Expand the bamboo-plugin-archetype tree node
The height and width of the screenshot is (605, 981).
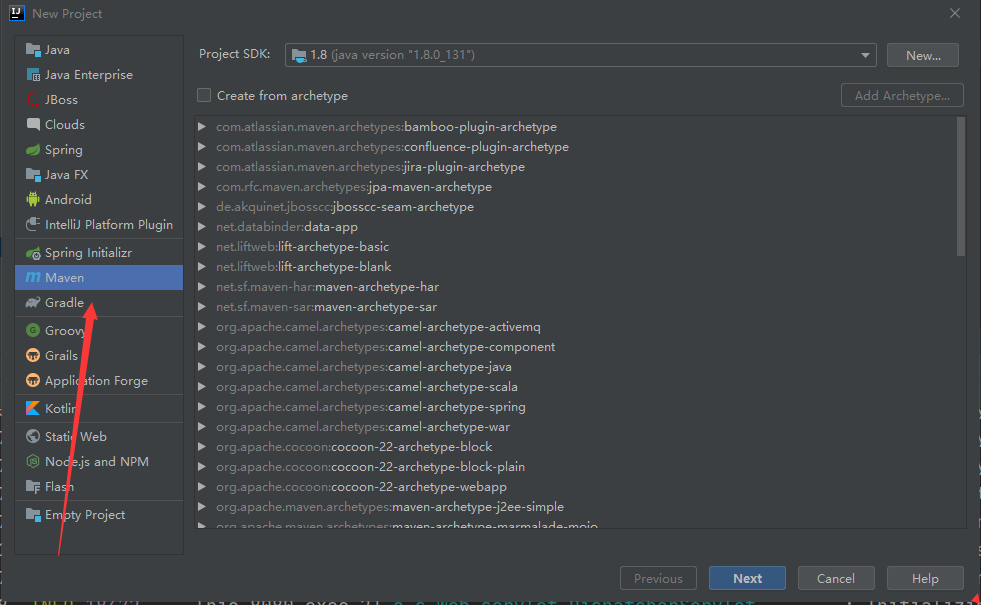coord(203,127)
